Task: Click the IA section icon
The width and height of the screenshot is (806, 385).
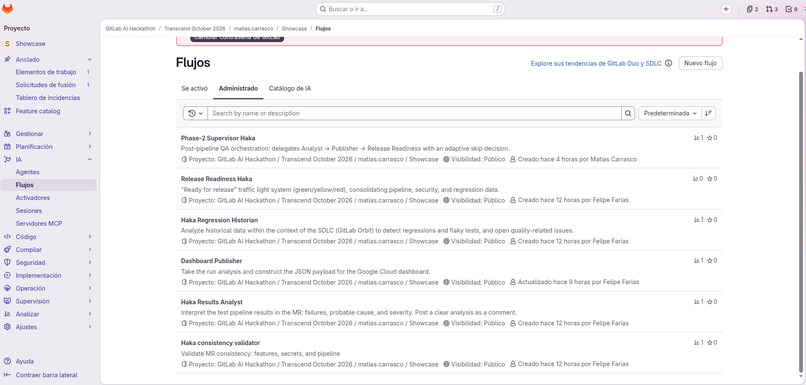Action: point(7,159)
